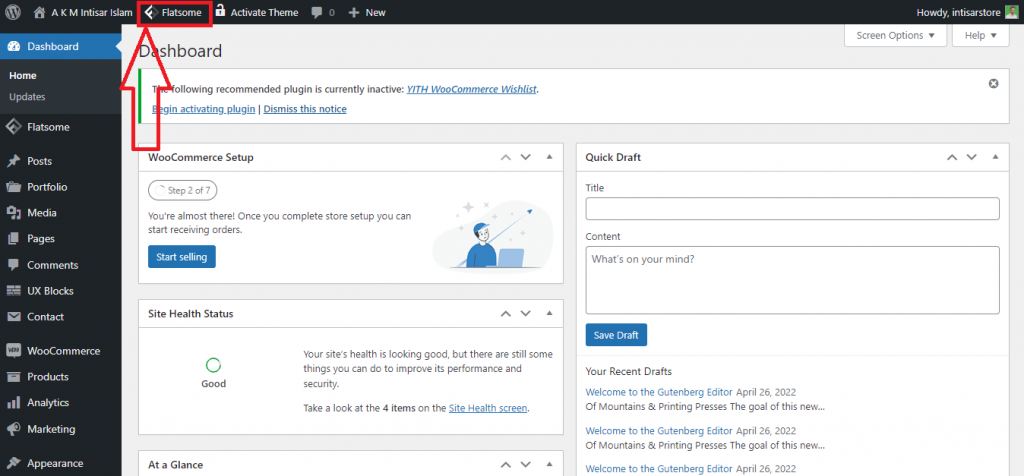Screen dimensions: 1024x476
Task: Click the Comments speech bubble icon
Action: point(14,265)
